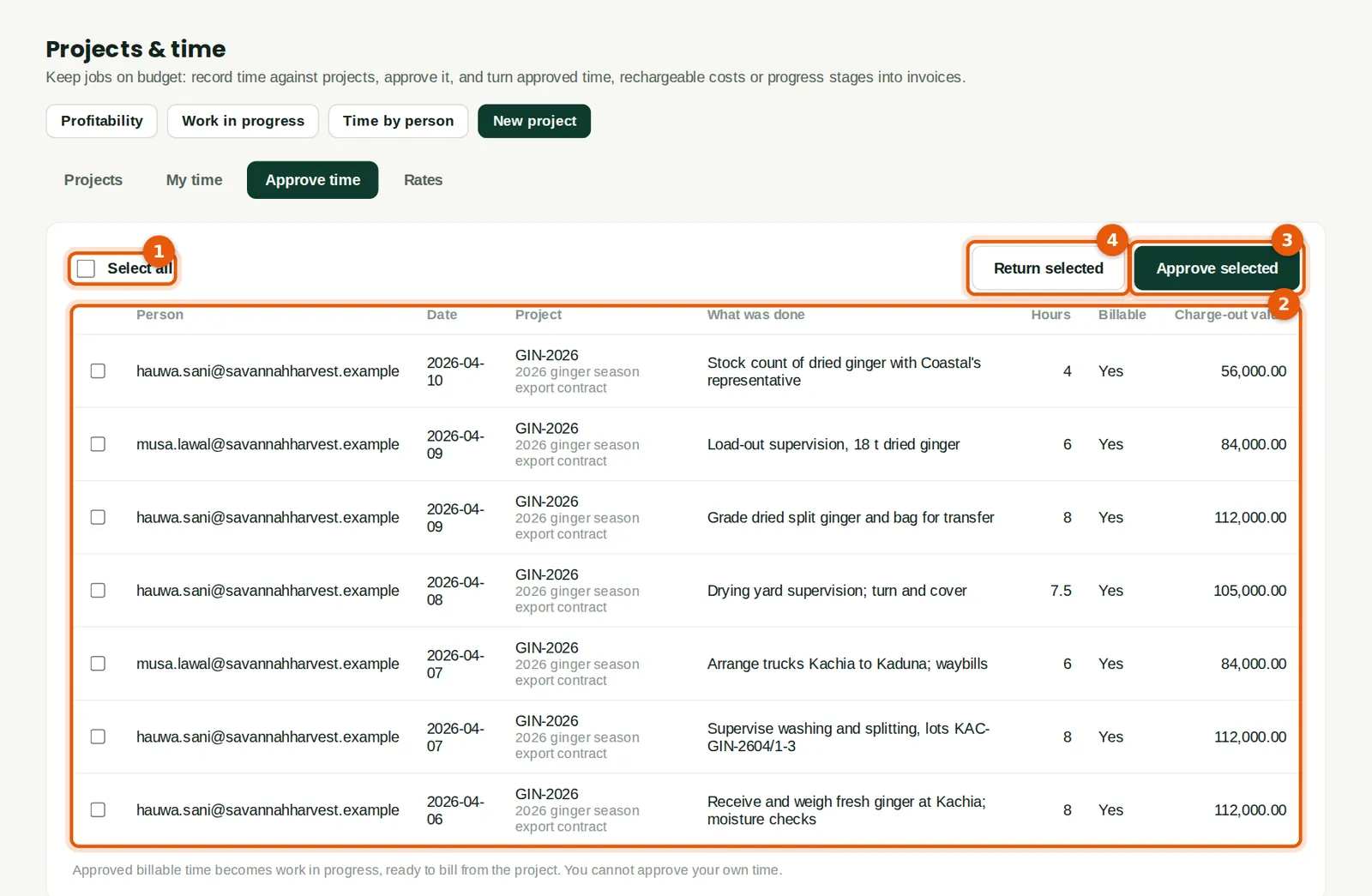Click the Hours column header
This screenshot has width=1372, height=896.
click(x=1050, y=315)
